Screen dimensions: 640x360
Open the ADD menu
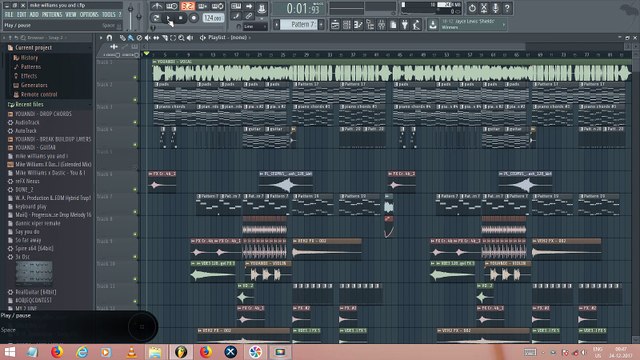click(34, 14)
